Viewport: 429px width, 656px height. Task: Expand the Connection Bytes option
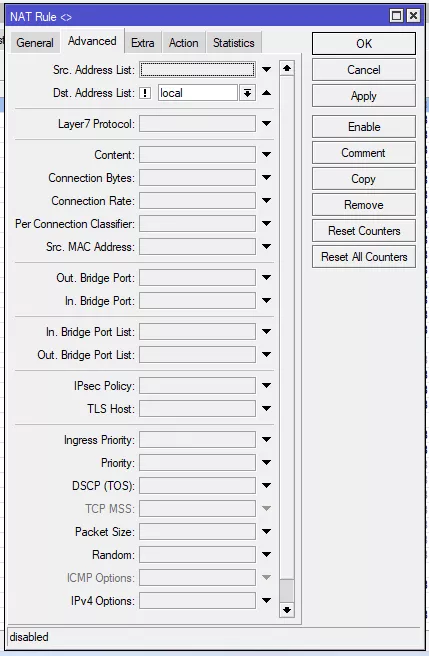[x=266, y=177]
